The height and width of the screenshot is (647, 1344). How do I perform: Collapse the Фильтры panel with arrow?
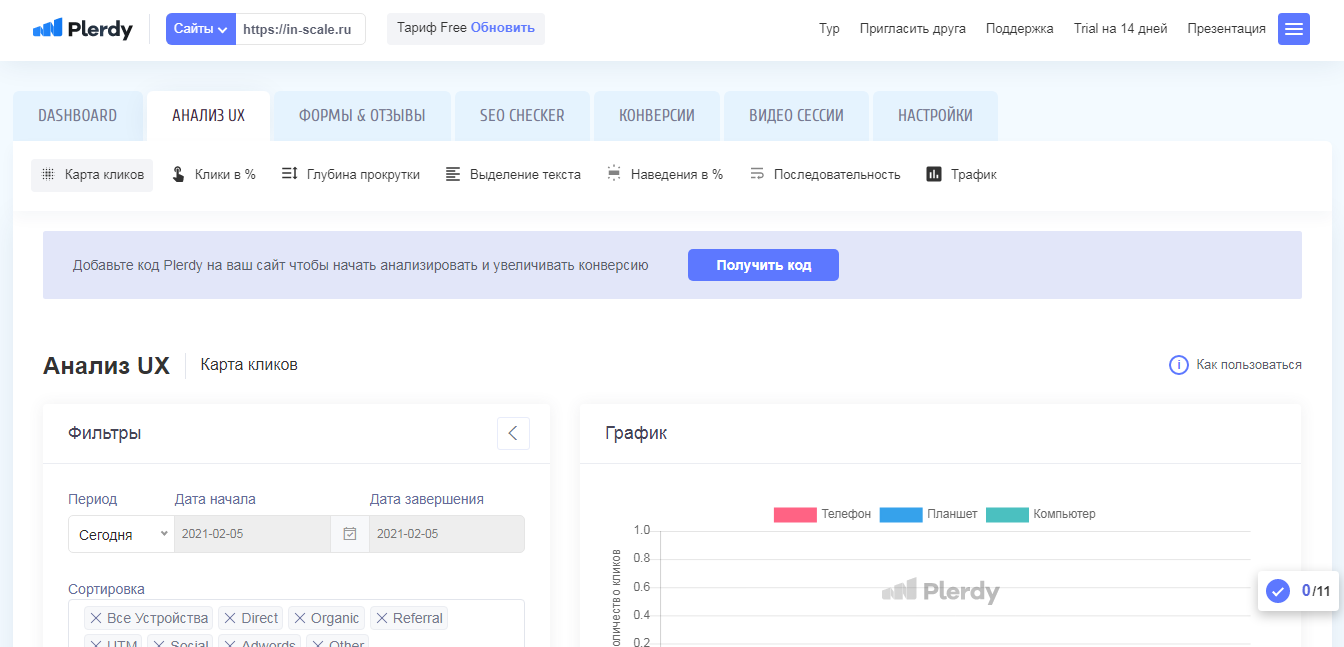point(513,433)
